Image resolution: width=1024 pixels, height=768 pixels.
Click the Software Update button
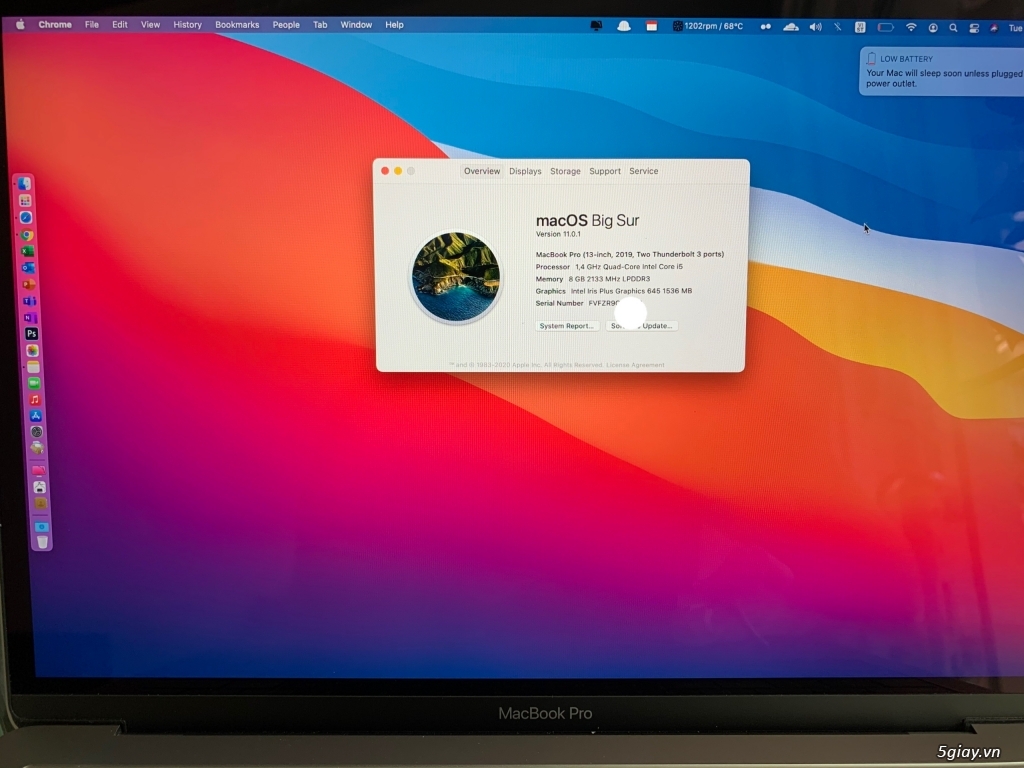(x=641, y=326)
